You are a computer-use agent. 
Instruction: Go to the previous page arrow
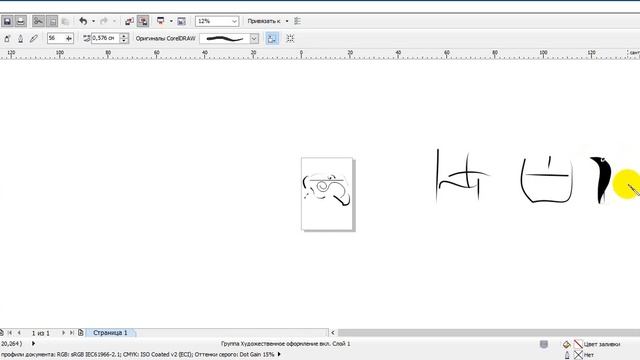[x=19, y=333]
